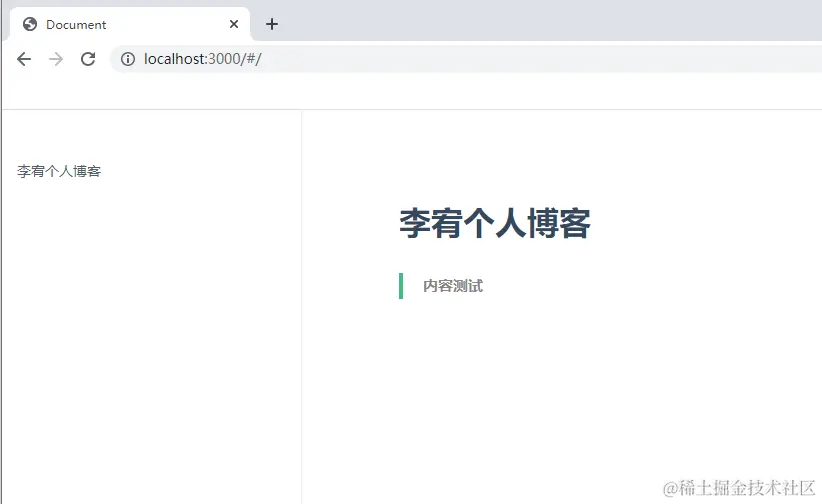Open the sidebar link 李宥个人博客
Image resolution: width=822 pixels, height=504 pixels.
click(x=59, y=171)
